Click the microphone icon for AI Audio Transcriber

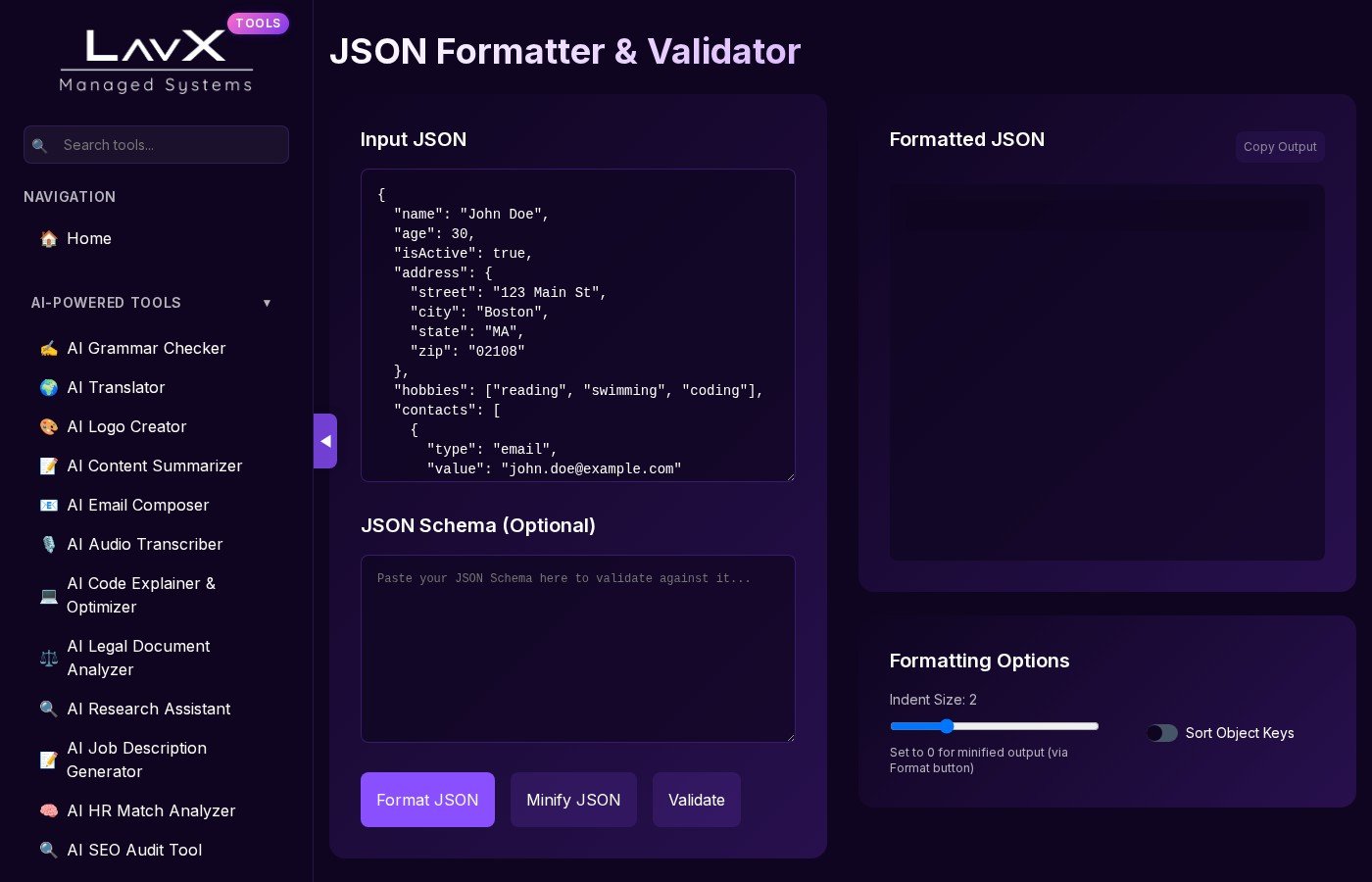point(48,545)
